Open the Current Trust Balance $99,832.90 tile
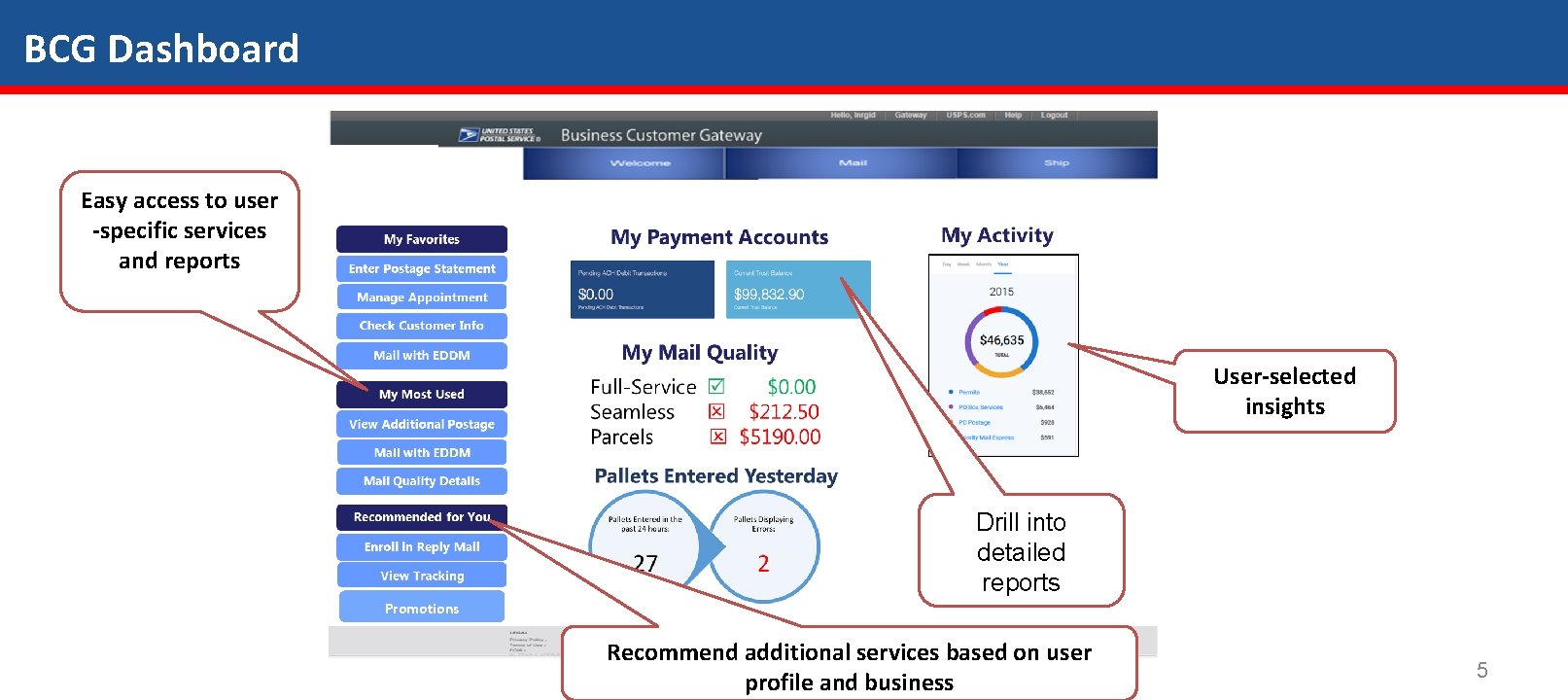Viewport: 1568px width, 700px height. 798,289
